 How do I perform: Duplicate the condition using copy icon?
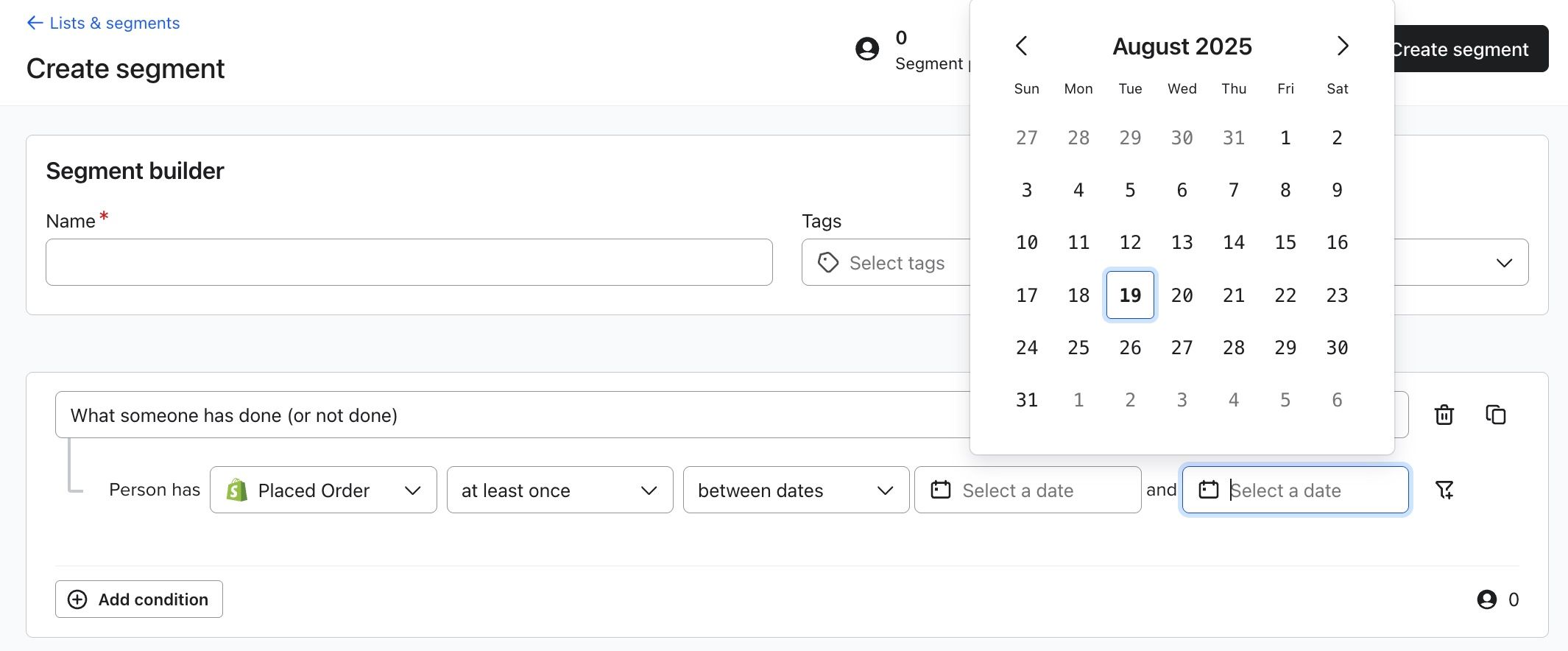1496,415
